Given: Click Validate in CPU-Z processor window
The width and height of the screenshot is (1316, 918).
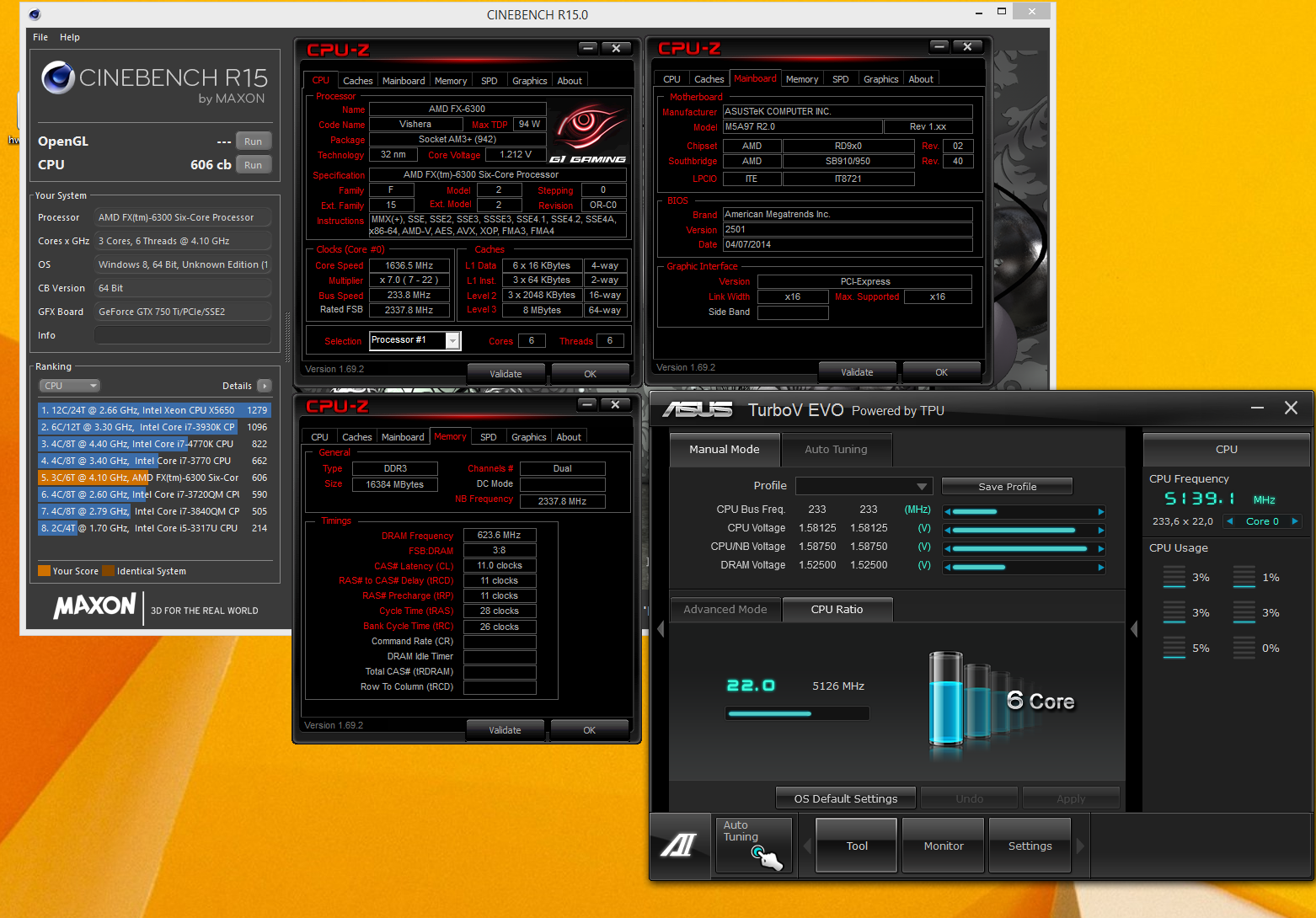Looking at the screenshot, I should click(x=506, y=374).
